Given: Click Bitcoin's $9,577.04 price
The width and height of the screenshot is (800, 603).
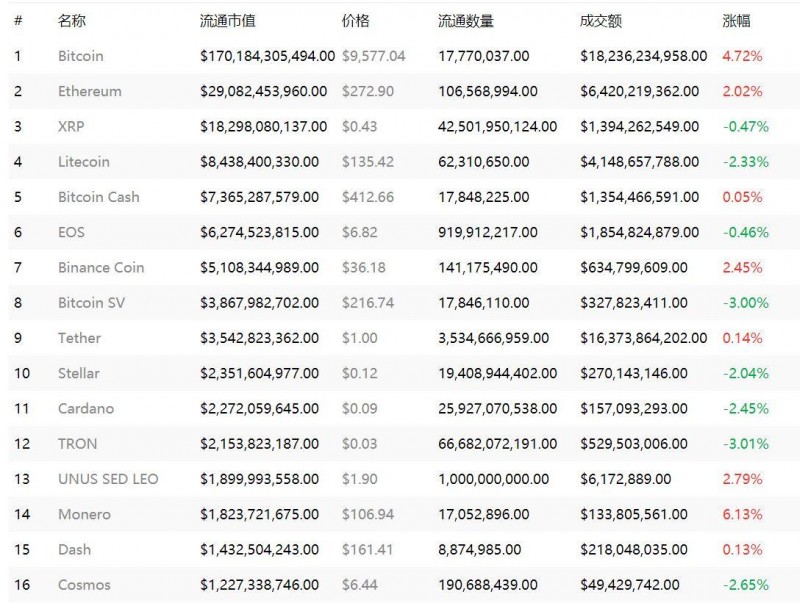Looking at the screenshot, I should (x=373, y=56).
